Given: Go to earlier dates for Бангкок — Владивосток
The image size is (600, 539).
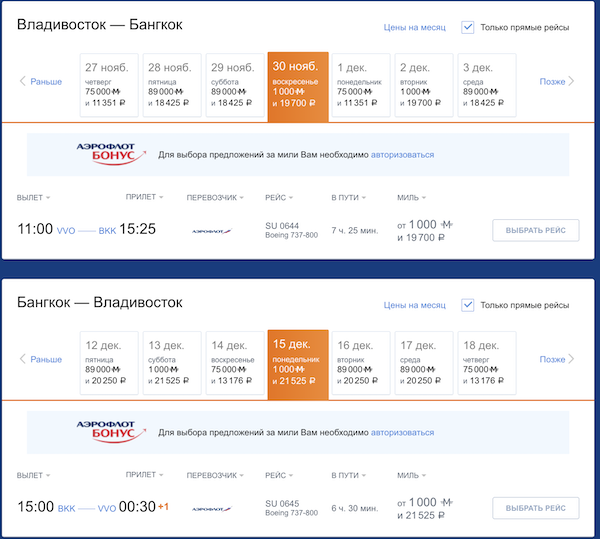Looking at the screenshot, I should point(41,359).
